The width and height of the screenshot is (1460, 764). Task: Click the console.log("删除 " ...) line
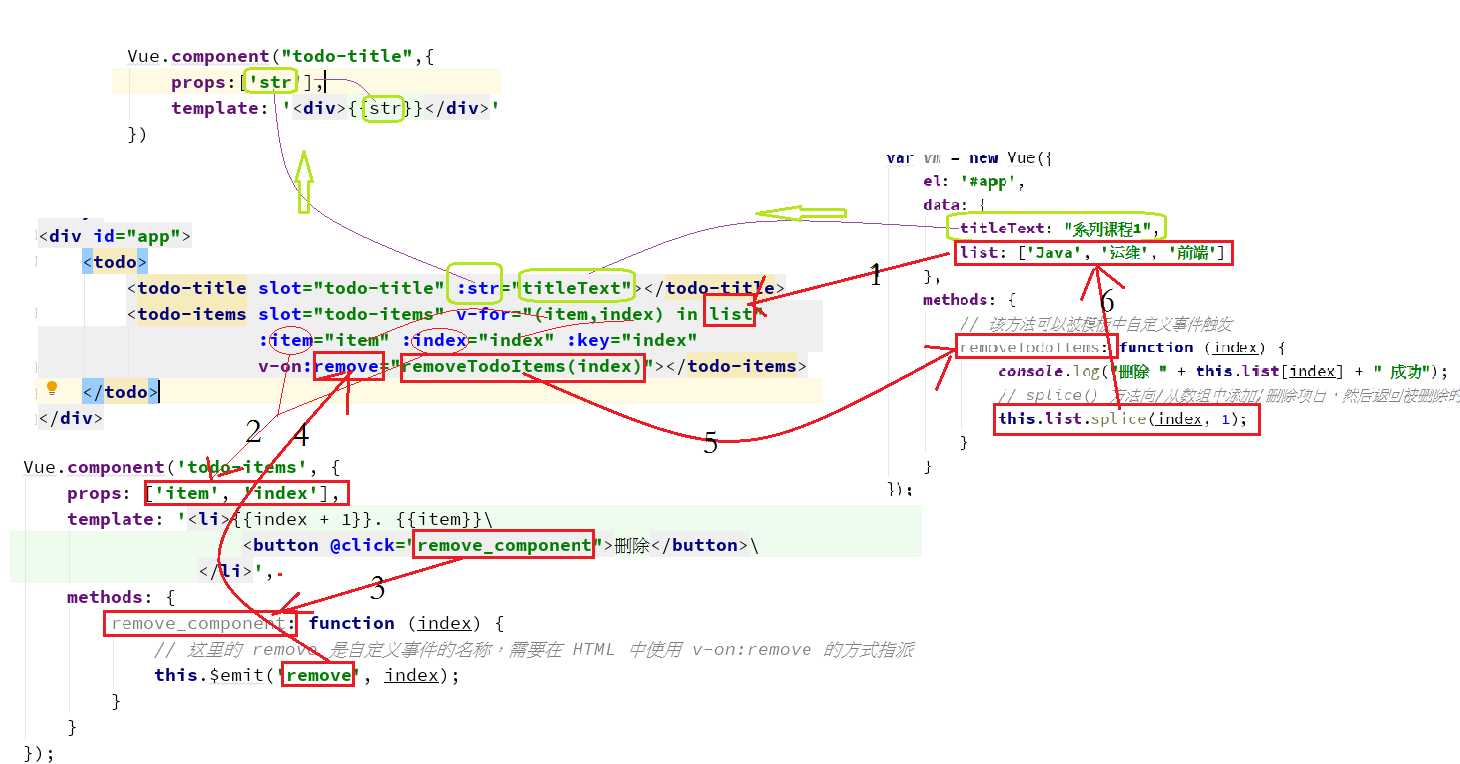(x=1223, y=371)
